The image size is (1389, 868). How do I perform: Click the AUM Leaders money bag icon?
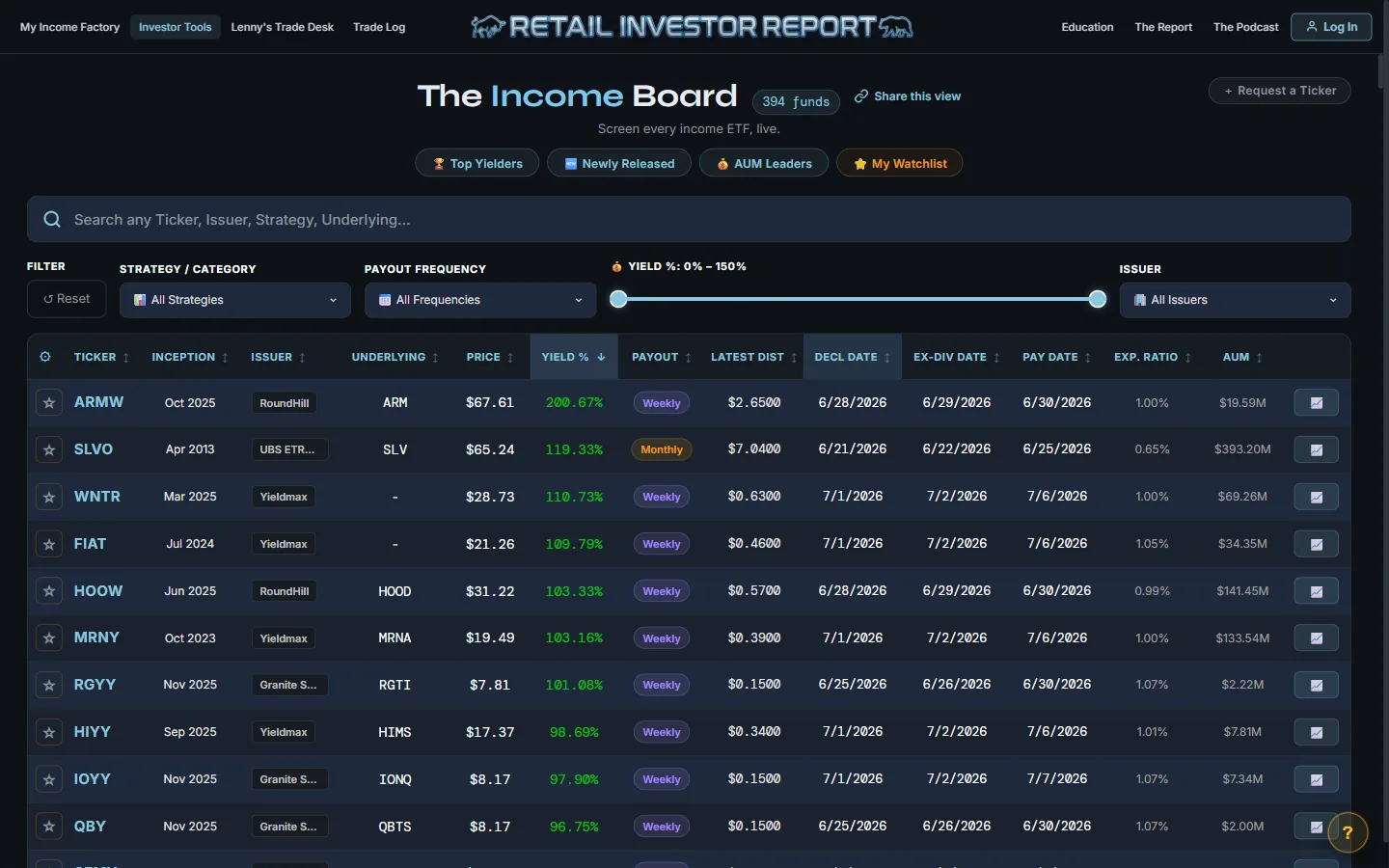(x=722, y=164)
